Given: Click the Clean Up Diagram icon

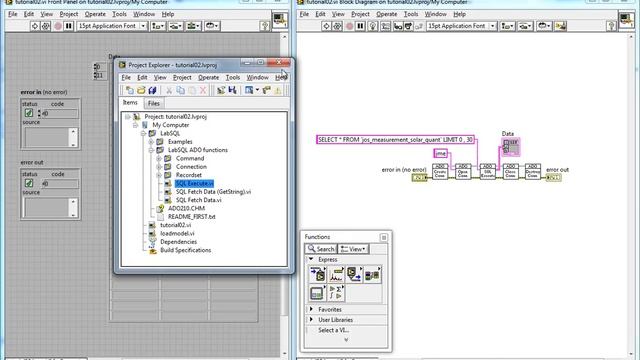Looking at the screenshot, I should pos(560,26).
